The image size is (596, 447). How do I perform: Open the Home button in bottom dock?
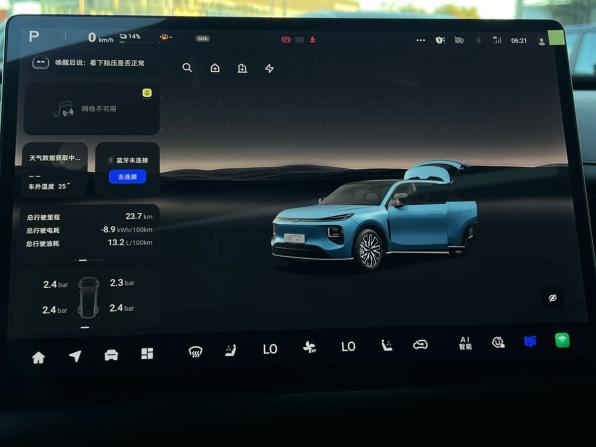pyautogui.click(x=38, y=357)
